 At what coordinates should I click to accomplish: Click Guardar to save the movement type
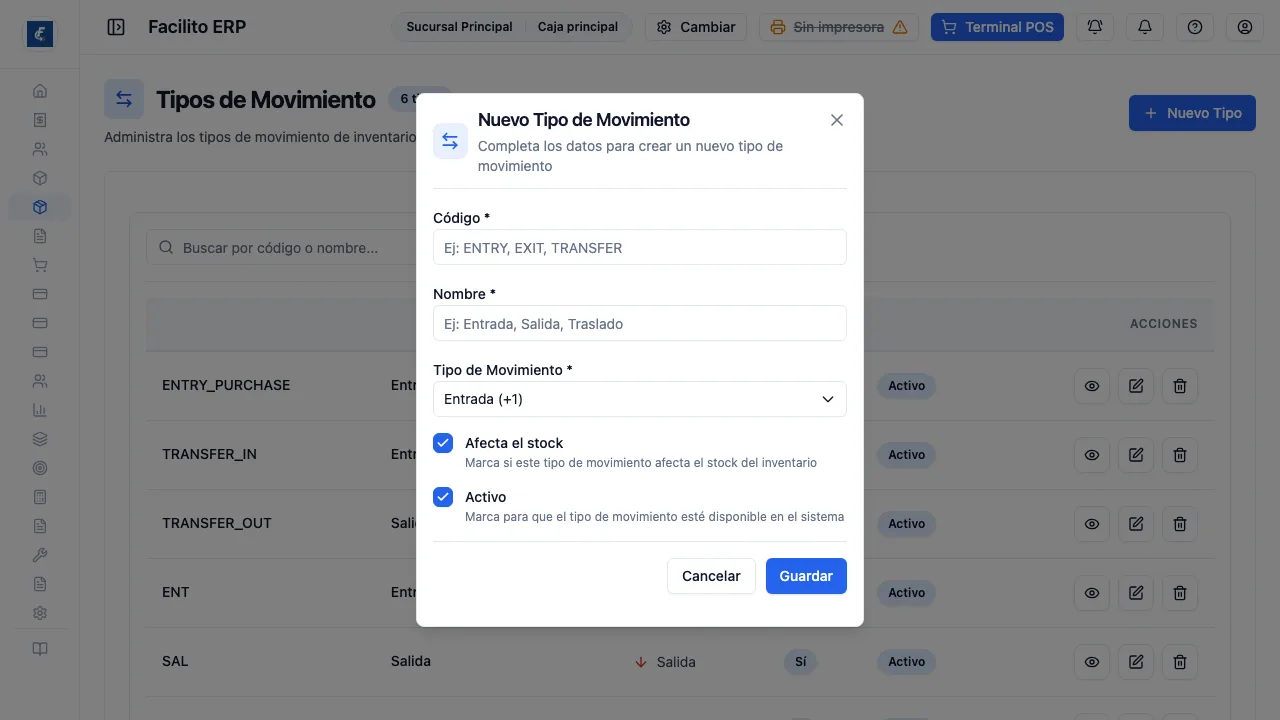click(806, 576)
